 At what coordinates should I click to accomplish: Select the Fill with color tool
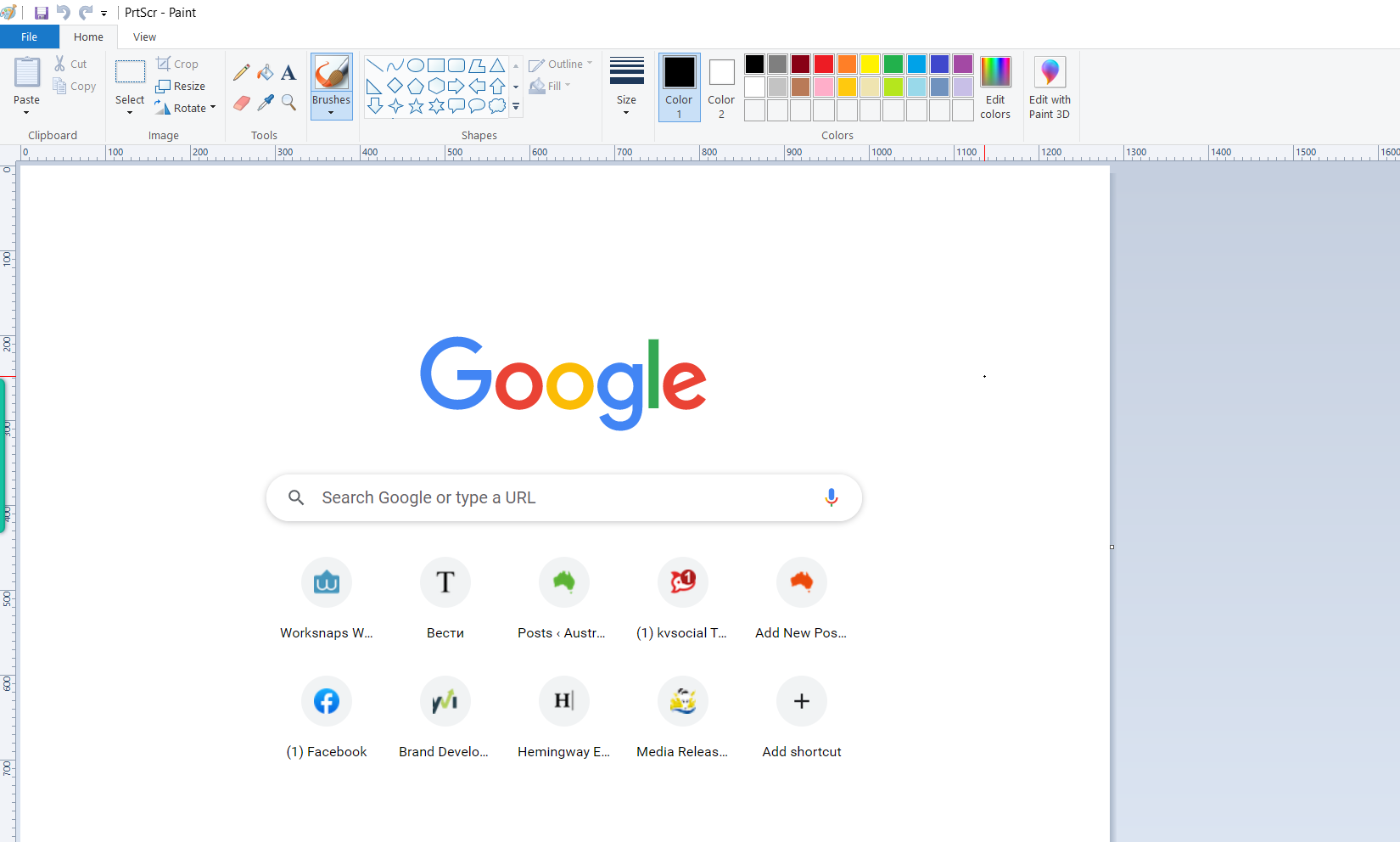click(265, 71)
